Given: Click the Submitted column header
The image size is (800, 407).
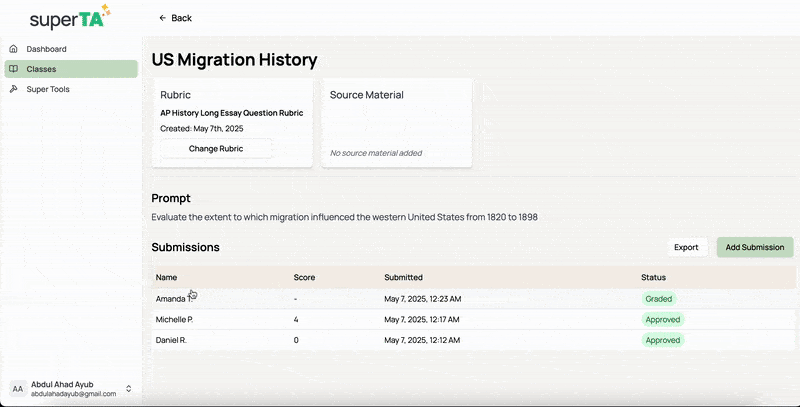Looking at the screenshot, I should [x=403, y=277].
